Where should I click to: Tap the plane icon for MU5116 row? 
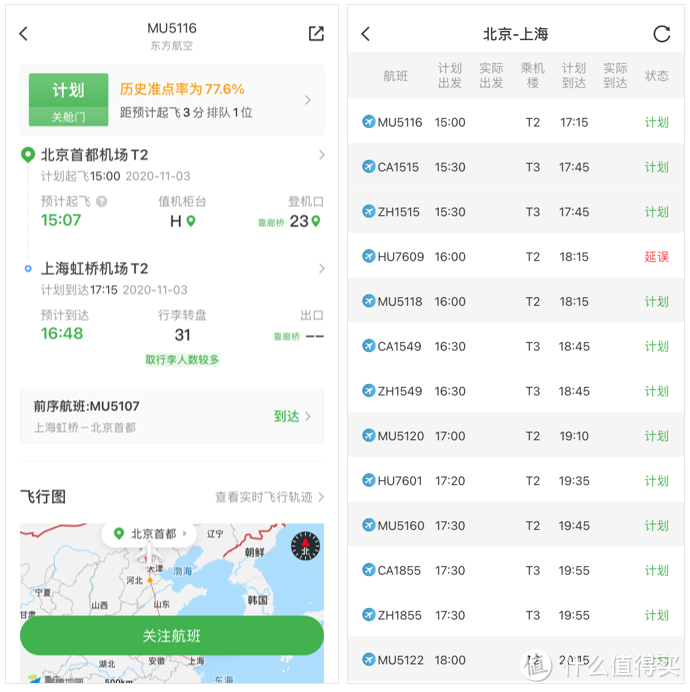click(368, 121)
